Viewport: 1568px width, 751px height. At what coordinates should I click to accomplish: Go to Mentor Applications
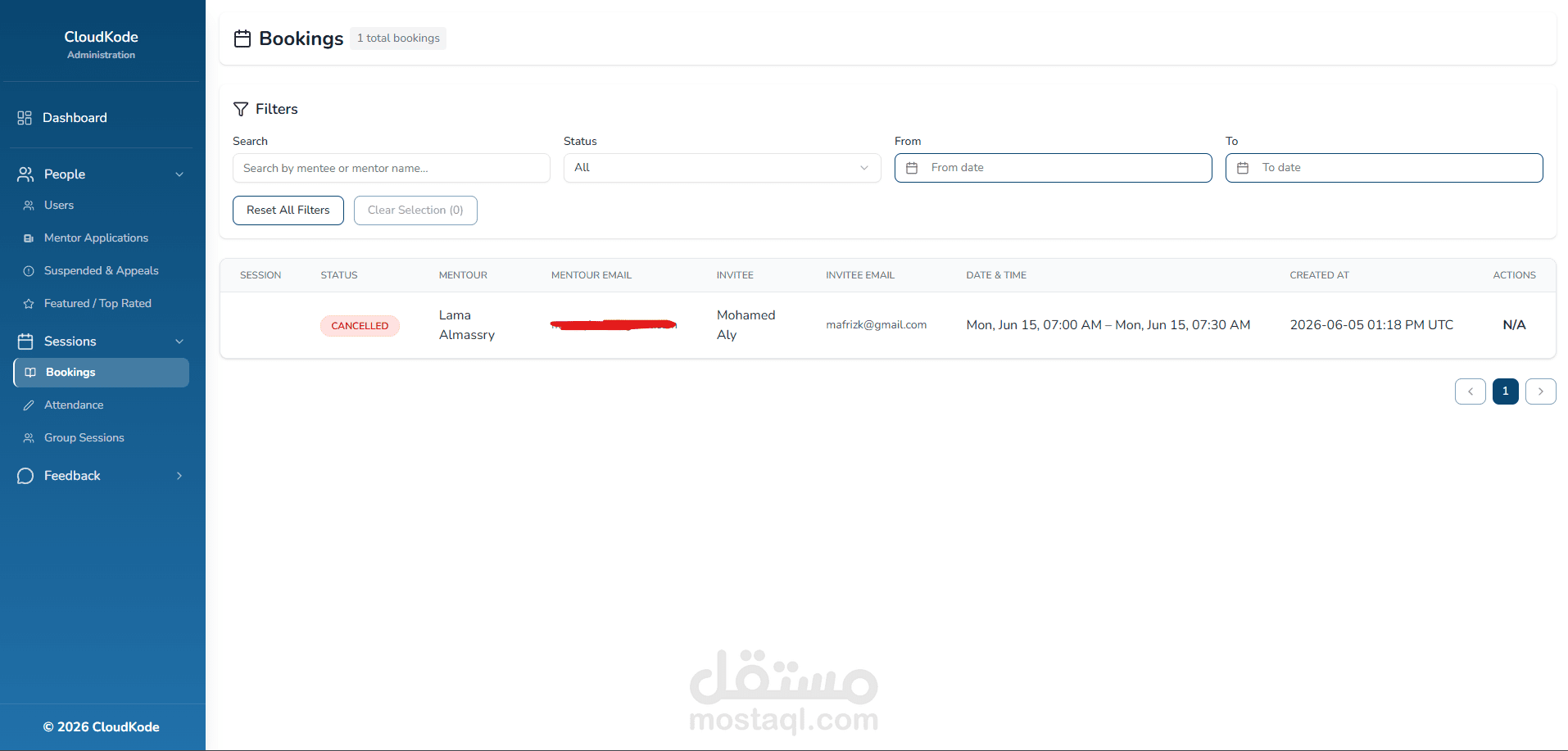96,238
